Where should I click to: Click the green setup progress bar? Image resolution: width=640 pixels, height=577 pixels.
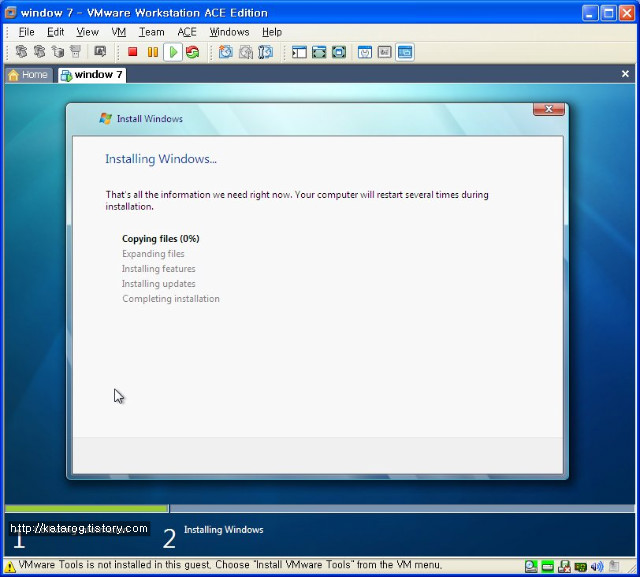(87, 508)
